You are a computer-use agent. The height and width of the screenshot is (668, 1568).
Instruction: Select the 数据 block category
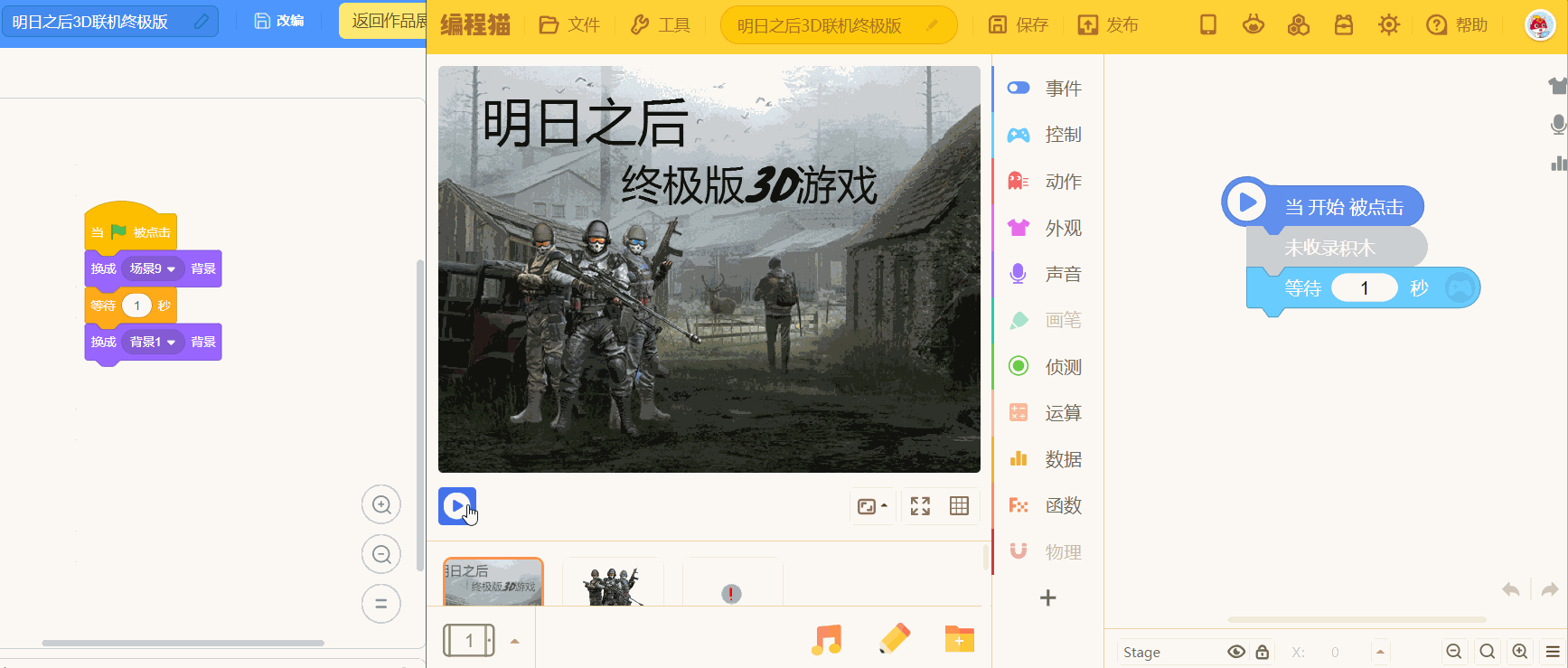1048,459
